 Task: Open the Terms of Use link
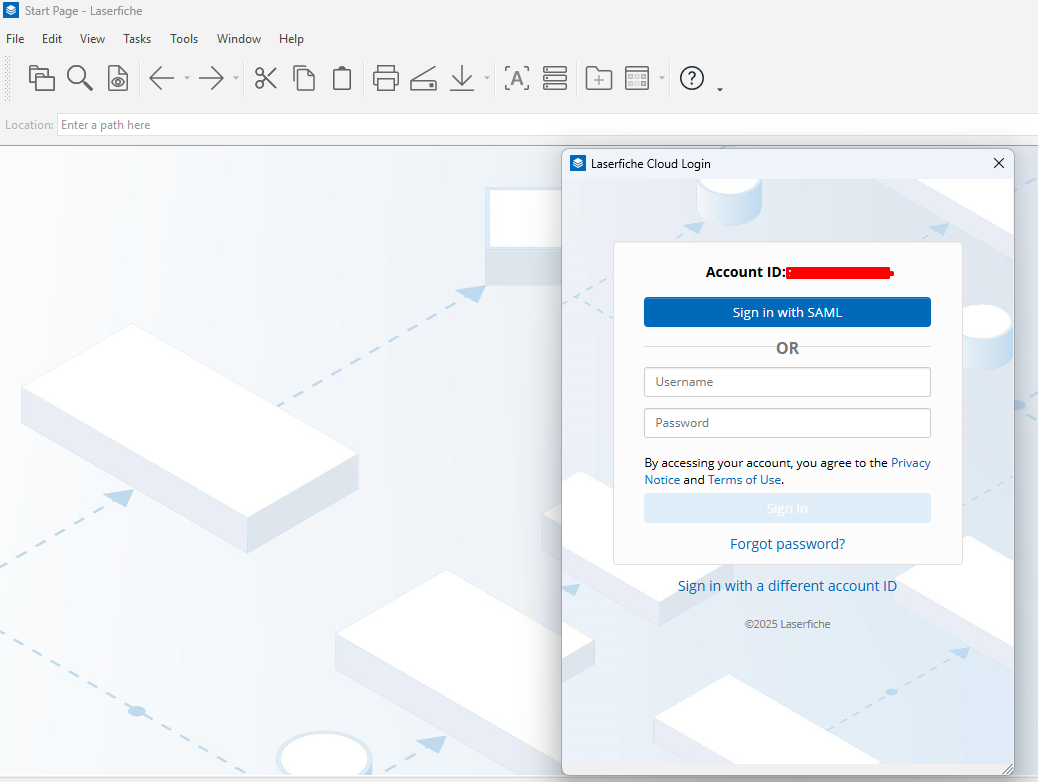pyautogui.click(x=744, y=479)
